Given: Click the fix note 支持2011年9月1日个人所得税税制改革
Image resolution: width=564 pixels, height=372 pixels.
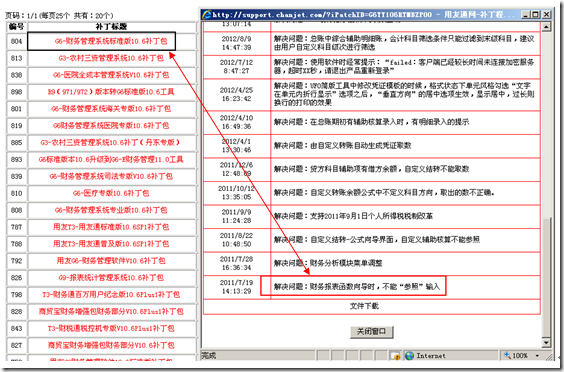Looking at the screenshot, I should pos(353,216).
